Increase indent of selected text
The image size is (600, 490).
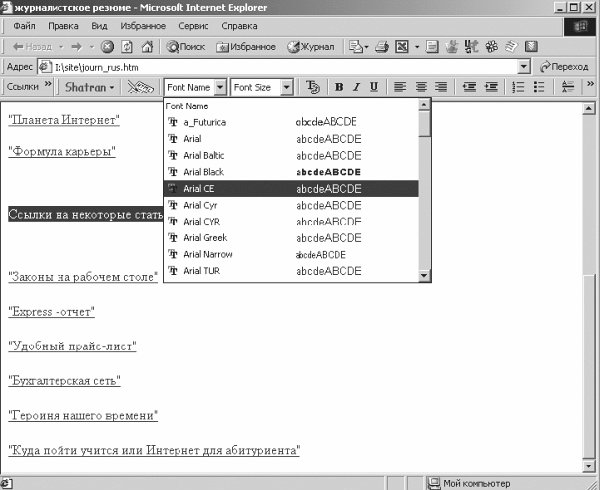(x=491, y=87)
